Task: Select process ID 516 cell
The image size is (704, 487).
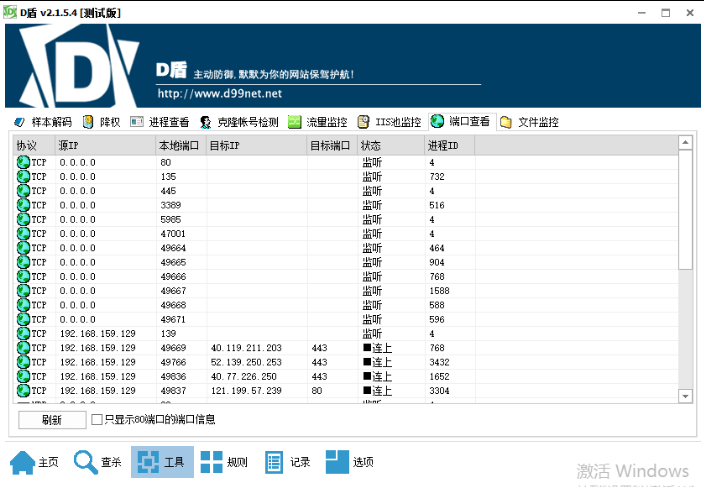Action: click(x=437, y=205)
